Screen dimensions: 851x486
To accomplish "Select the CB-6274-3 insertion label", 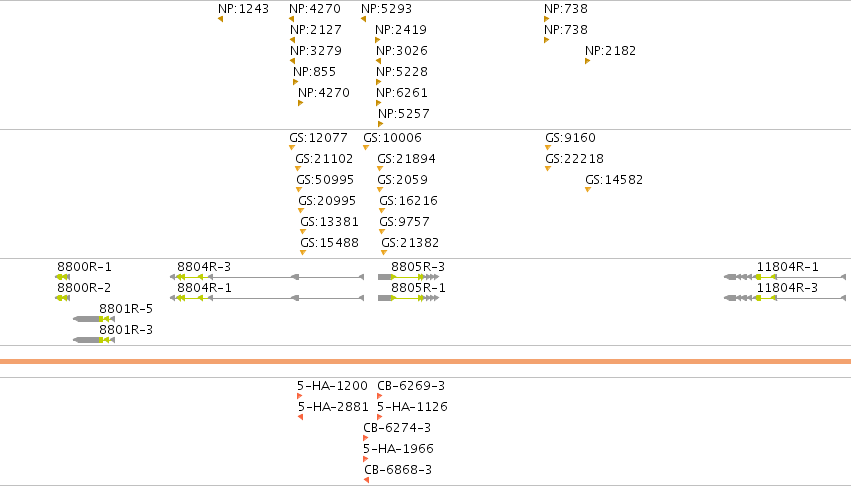I will click(397, 428).
